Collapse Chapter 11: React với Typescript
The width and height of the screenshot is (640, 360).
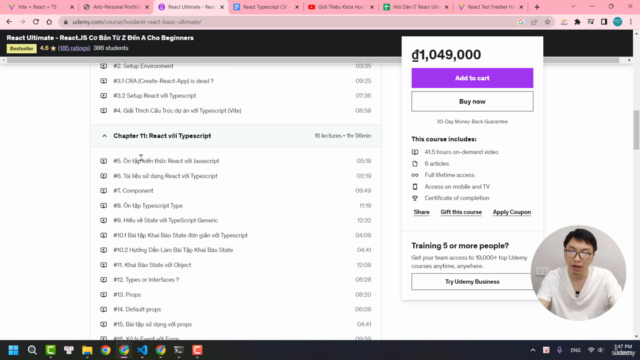pyautogui.click(x=236, y=136)
